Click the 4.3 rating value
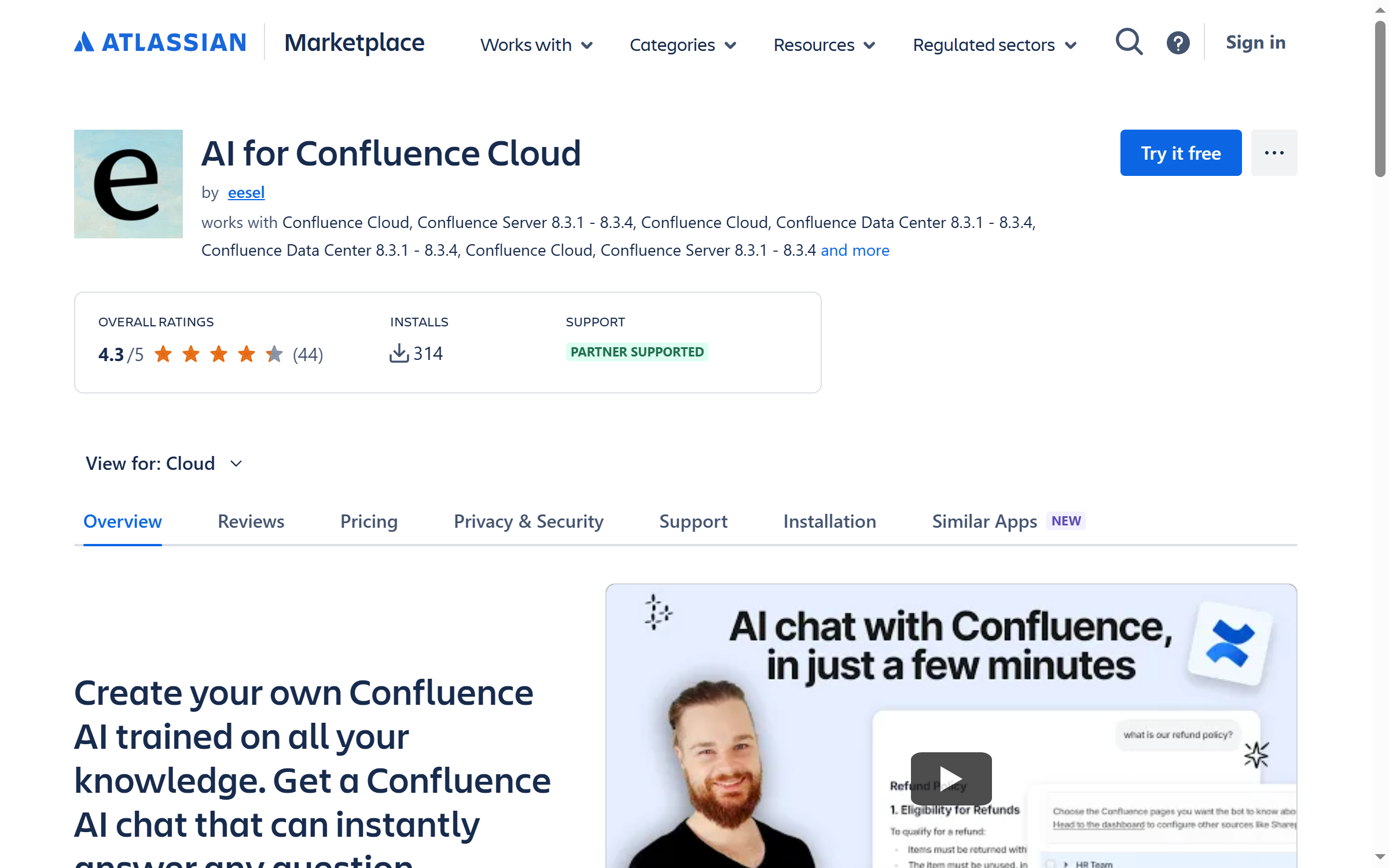 111,354
